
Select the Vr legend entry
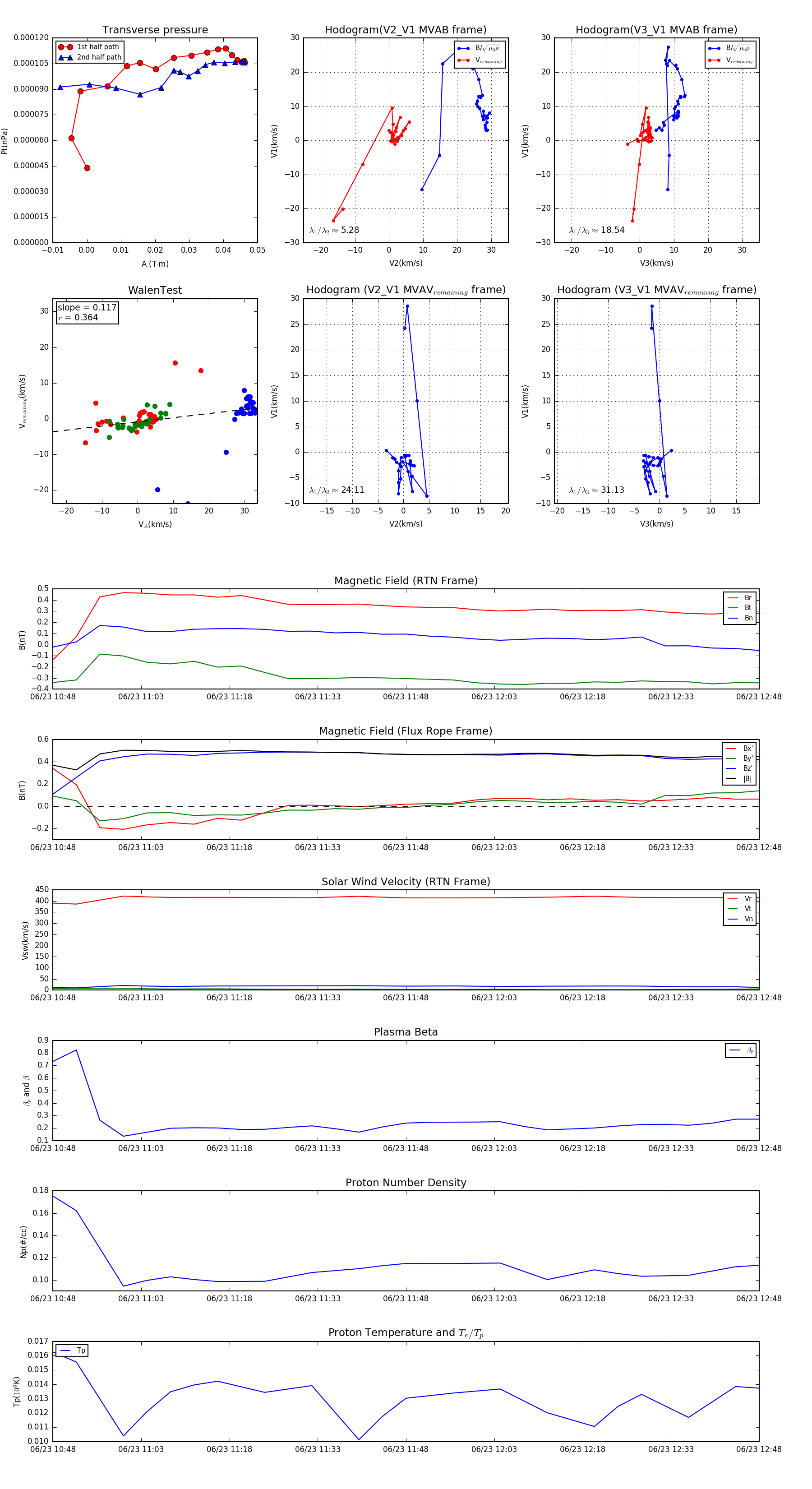pos(740,899)
